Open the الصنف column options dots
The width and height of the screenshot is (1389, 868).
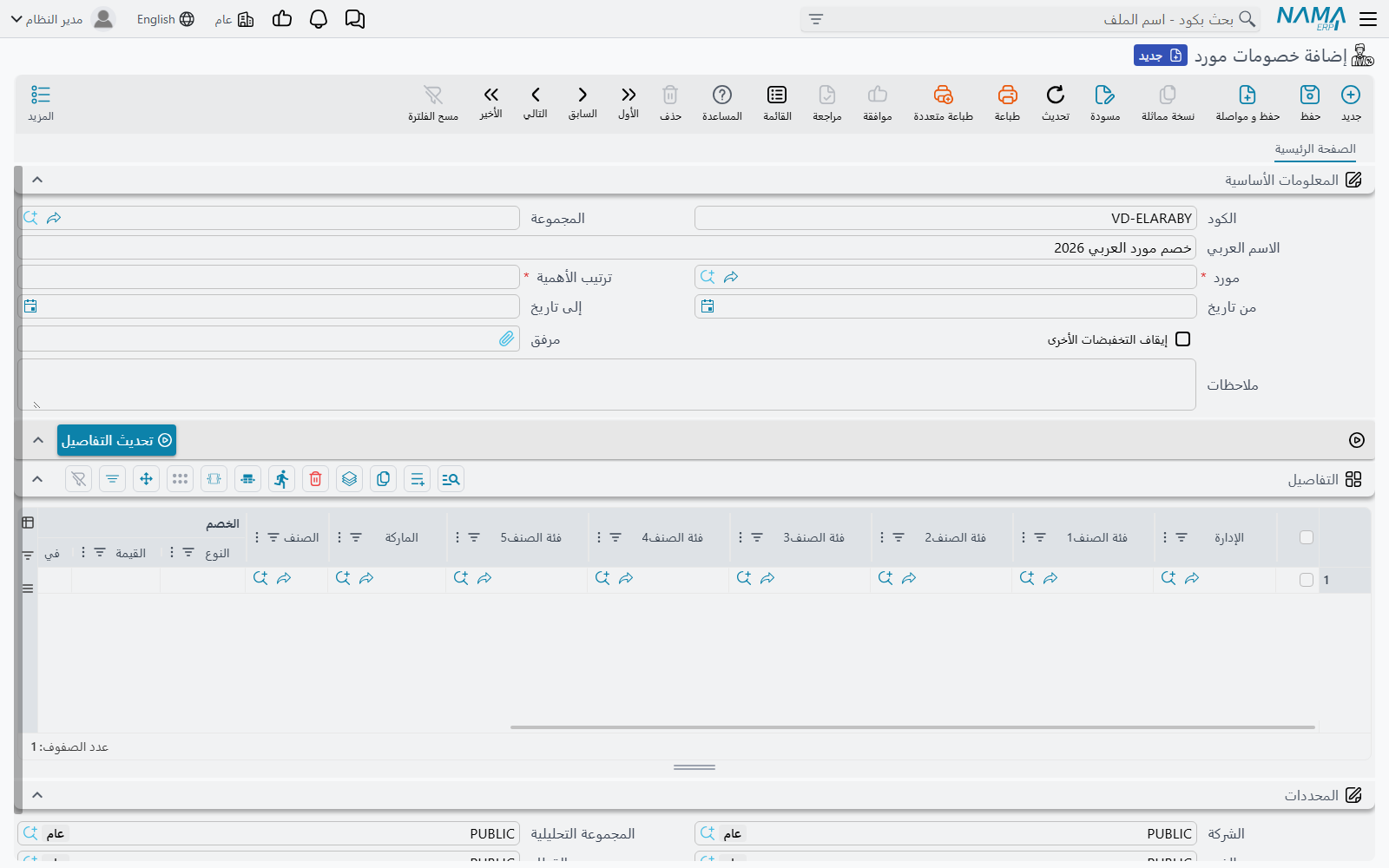click(256, 537)
